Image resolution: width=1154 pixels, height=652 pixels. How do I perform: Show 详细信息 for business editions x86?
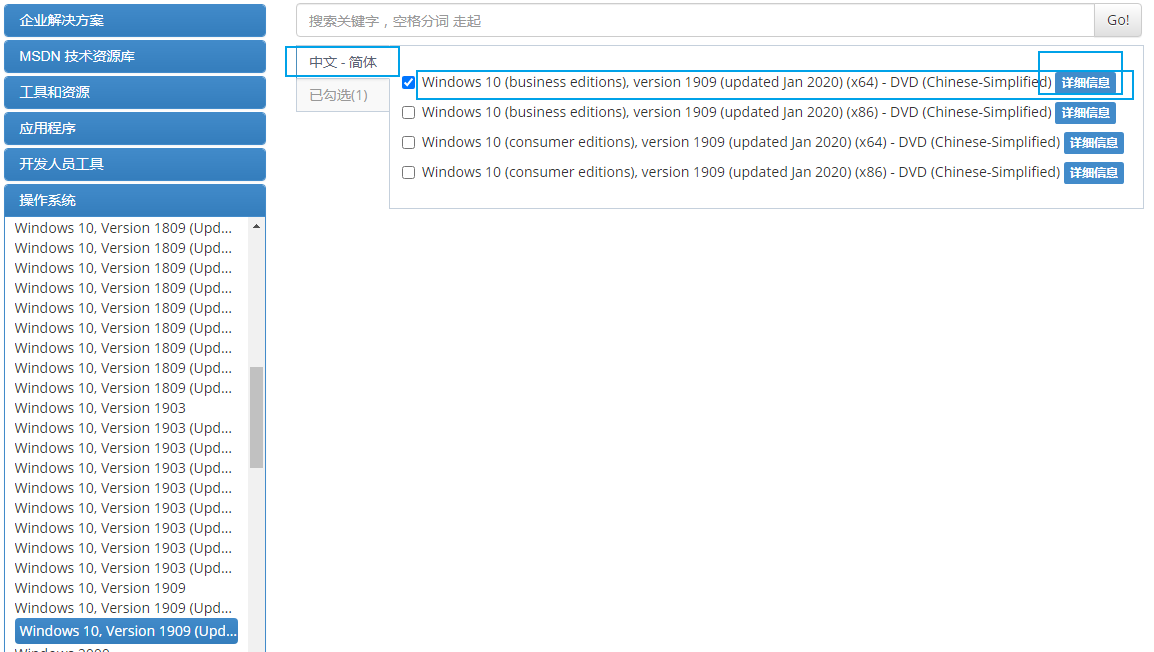tap(1086, 113)
